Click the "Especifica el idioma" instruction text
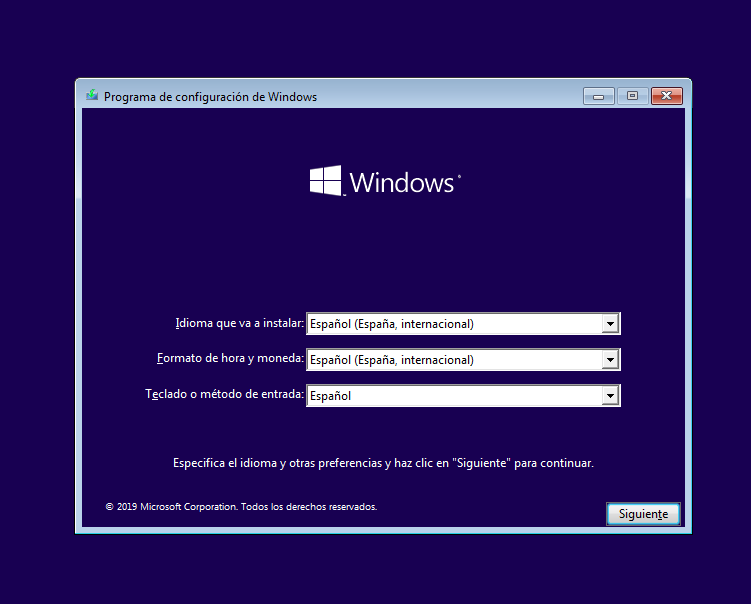The height and width of the screenshot is (604, 751). pos(383,464)
